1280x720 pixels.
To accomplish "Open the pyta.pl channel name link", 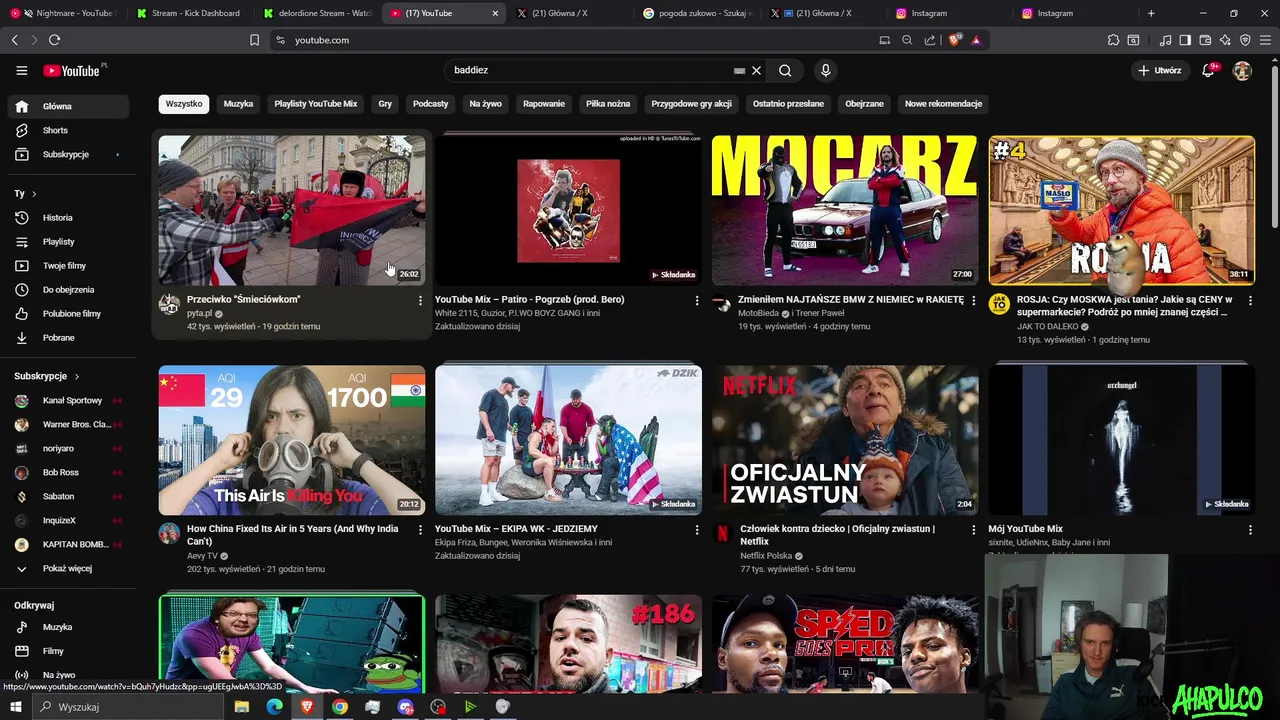I will point(199,313).
